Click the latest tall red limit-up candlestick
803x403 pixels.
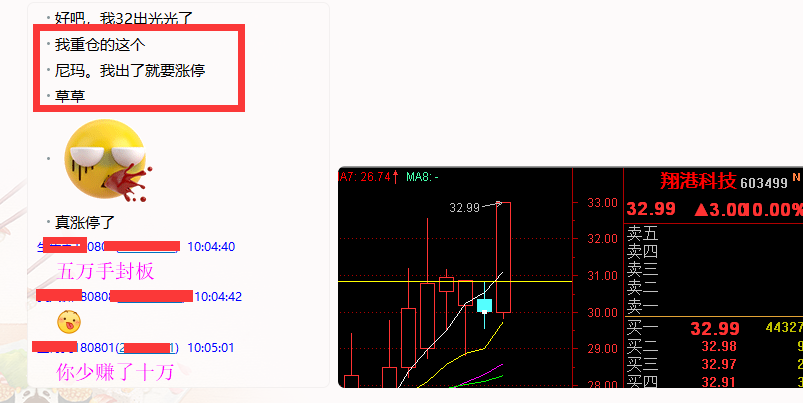(x=503, y=258)
